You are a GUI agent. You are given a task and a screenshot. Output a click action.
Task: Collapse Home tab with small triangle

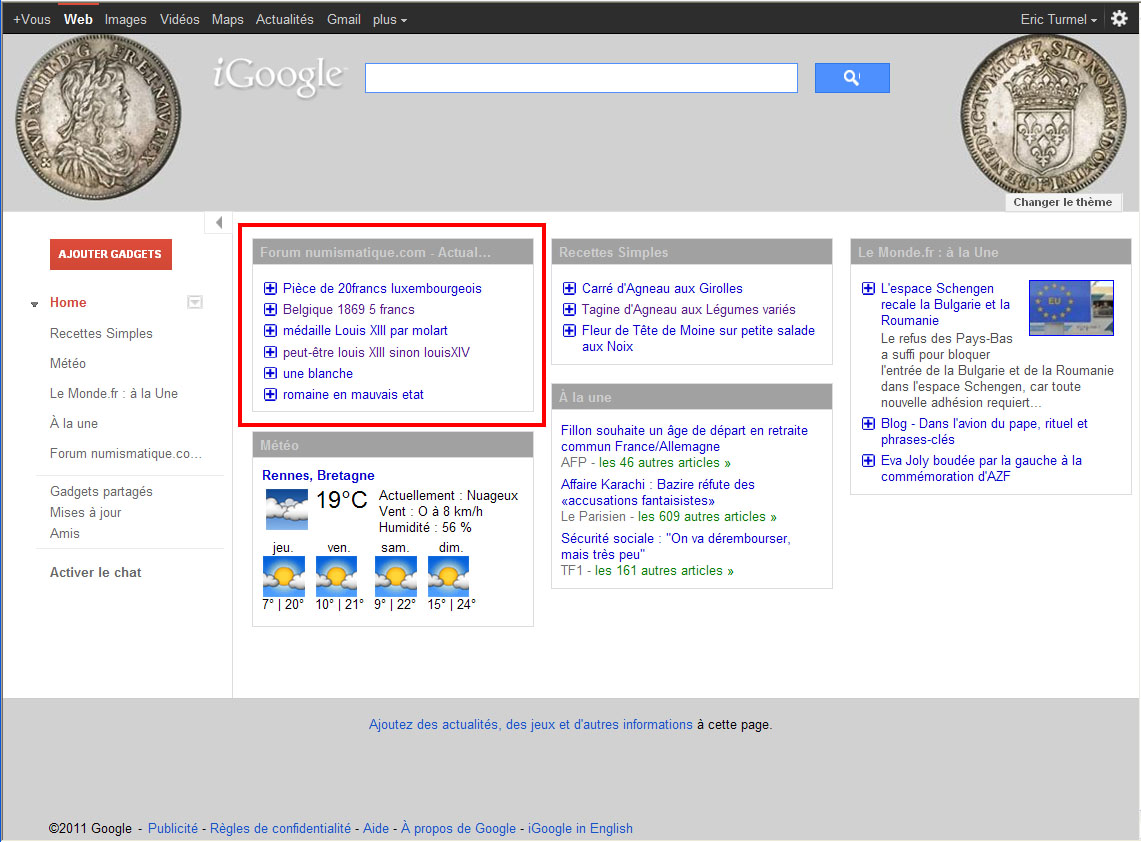pos(34,304)
